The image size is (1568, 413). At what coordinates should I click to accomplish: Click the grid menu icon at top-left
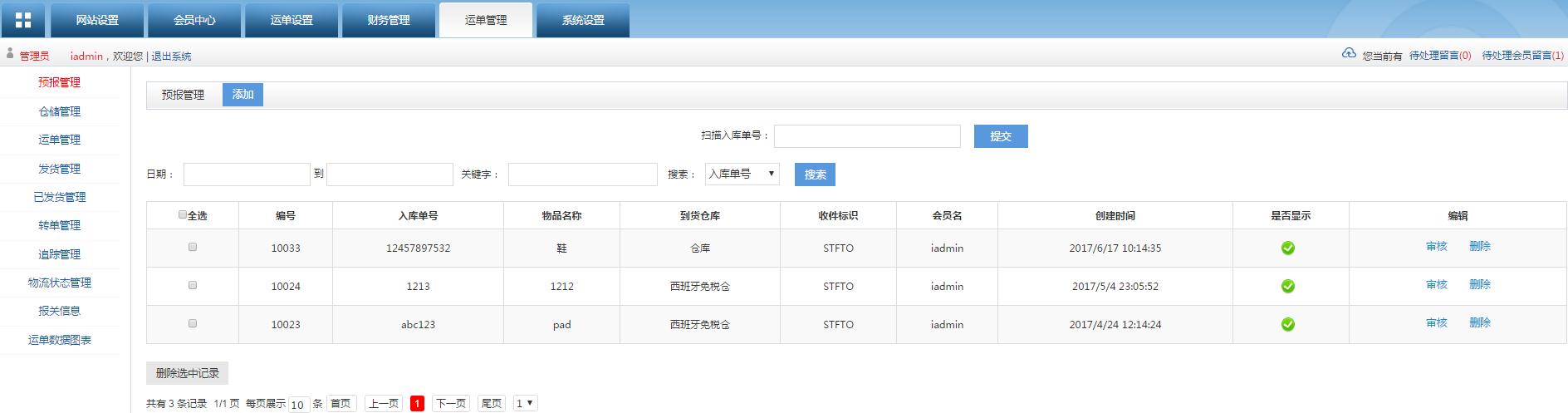(x=23, y=20)
